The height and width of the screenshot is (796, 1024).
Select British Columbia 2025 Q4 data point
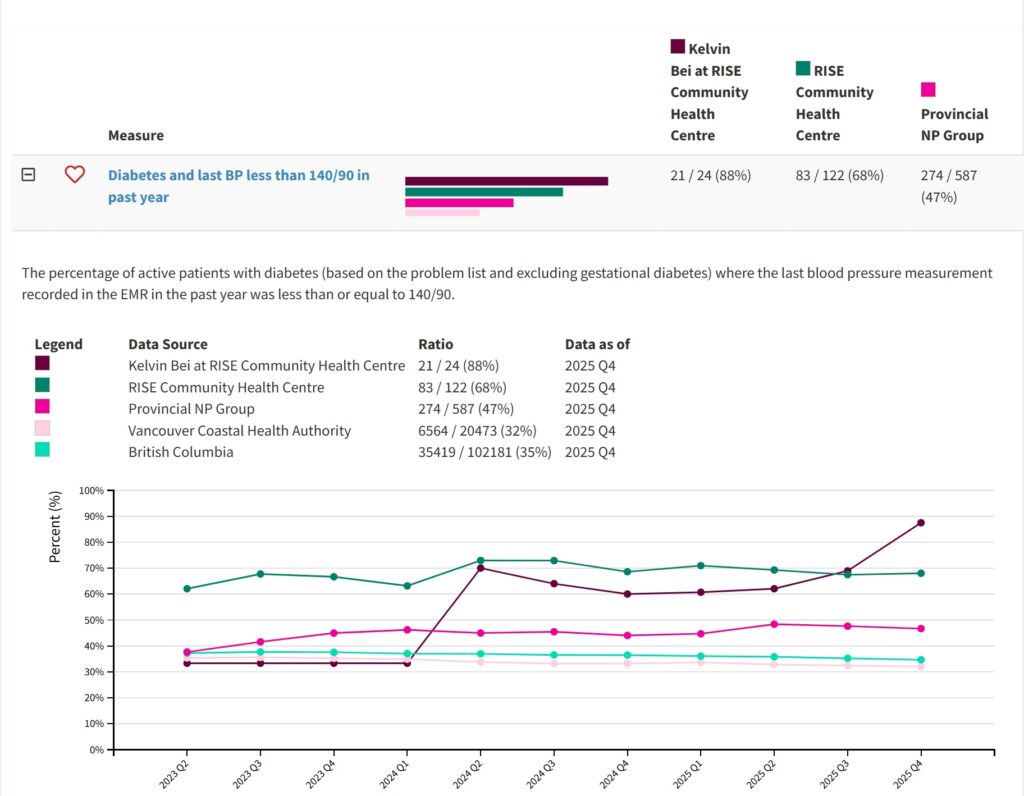pyautogui.click(x=920, y=660)
